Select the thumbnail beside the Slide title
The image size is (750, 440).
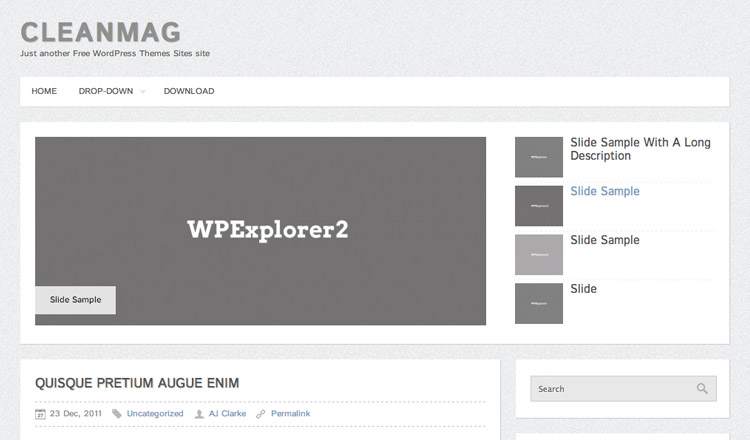(539, 303)
